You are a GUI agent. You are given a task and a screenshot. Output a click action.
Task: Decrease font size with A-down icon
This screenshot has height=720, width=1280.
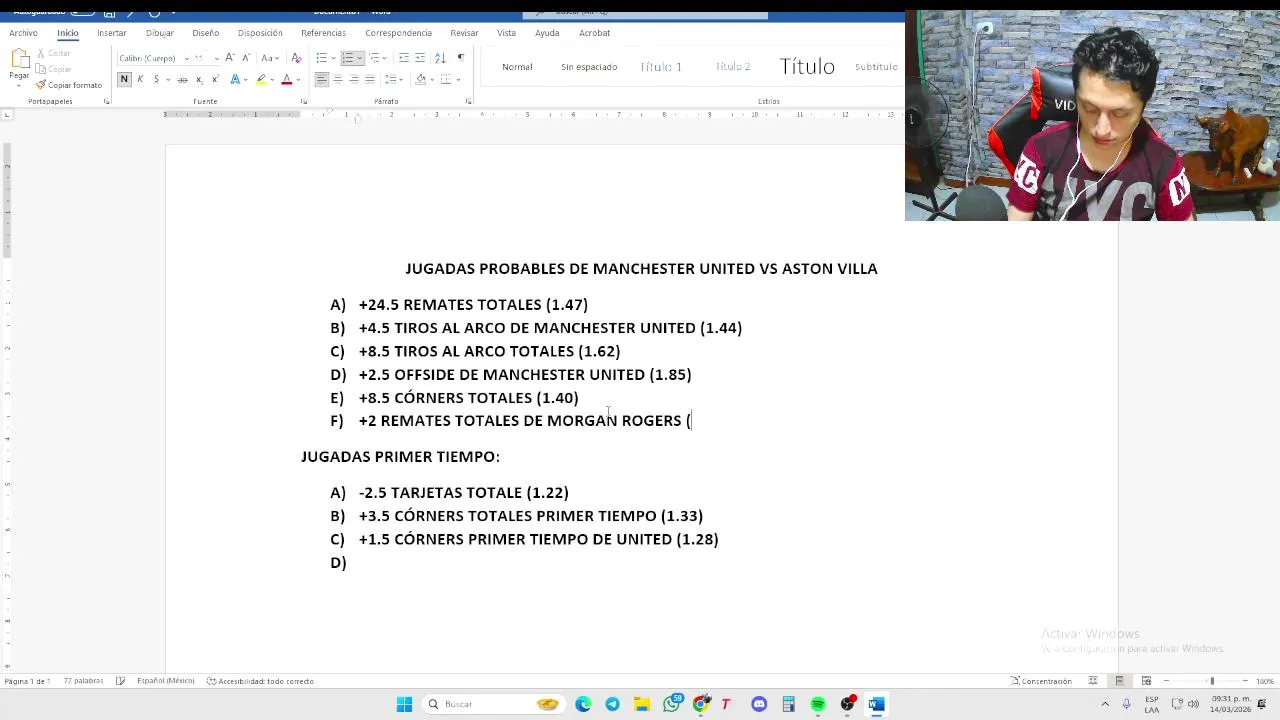pyautogui.click(x=246, y=58)
